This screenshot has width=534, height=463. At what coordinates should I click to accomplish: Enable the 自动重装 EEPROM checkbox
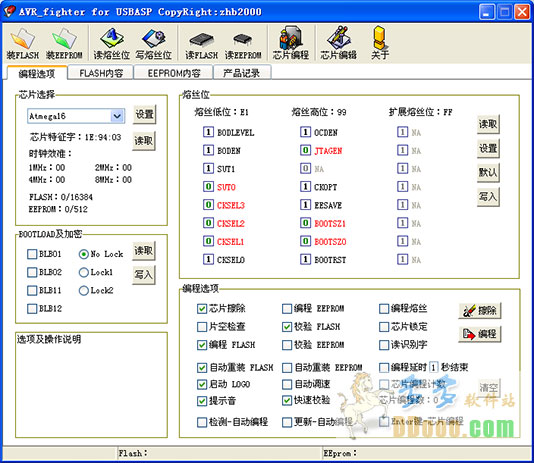pyautogui.click(x=287, y=368)
